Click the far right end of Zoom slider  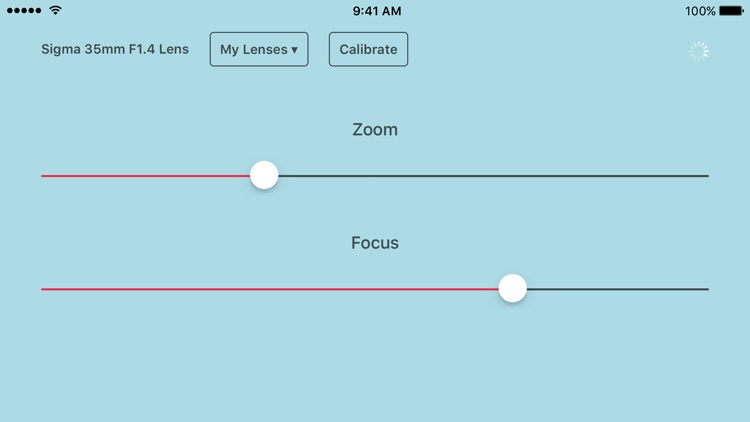(707, 176)
